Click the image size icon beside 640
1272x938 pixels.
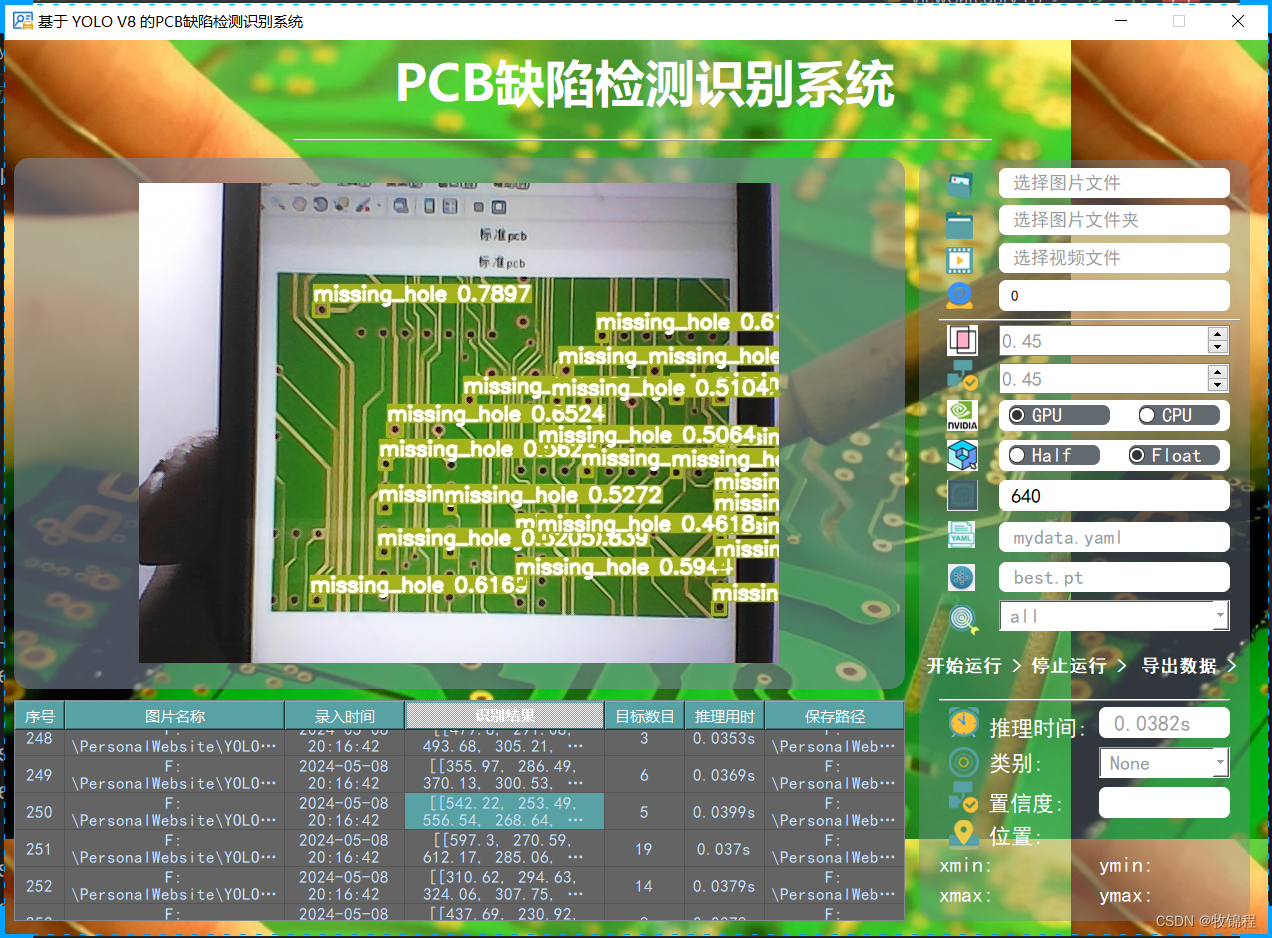coord(962,496)
